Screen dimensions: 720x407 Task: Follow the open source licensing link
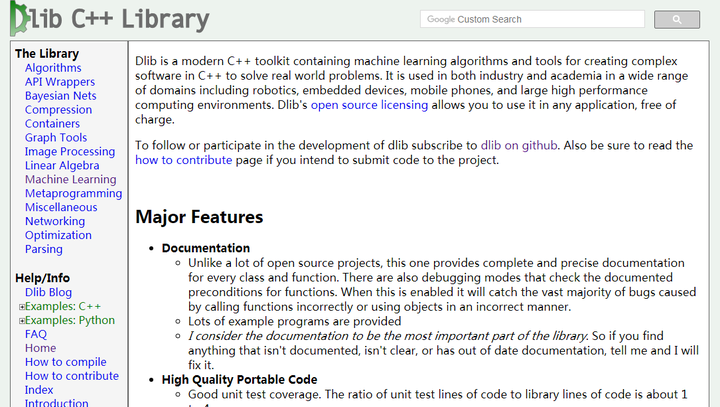[x=355, y=105]
